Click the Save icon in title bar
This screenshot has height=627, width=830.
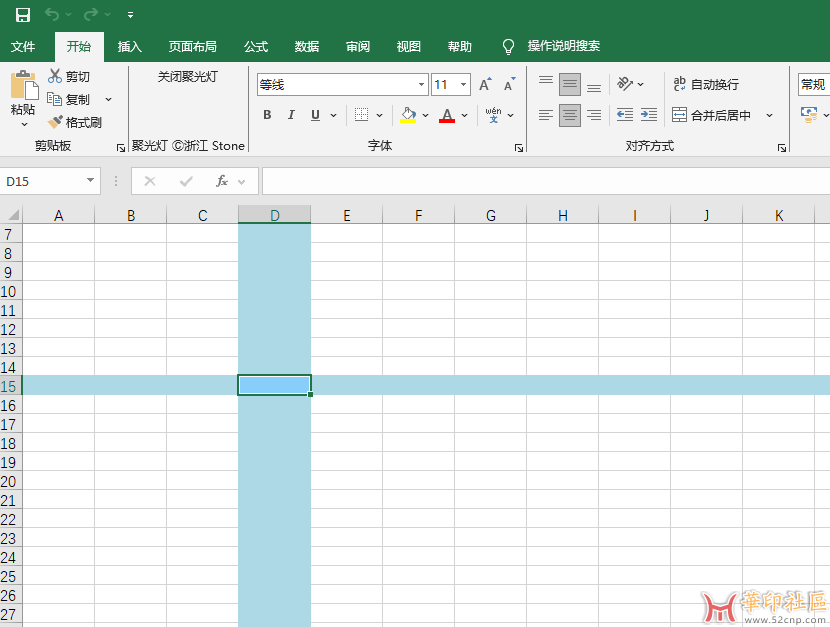click(23, 15)
